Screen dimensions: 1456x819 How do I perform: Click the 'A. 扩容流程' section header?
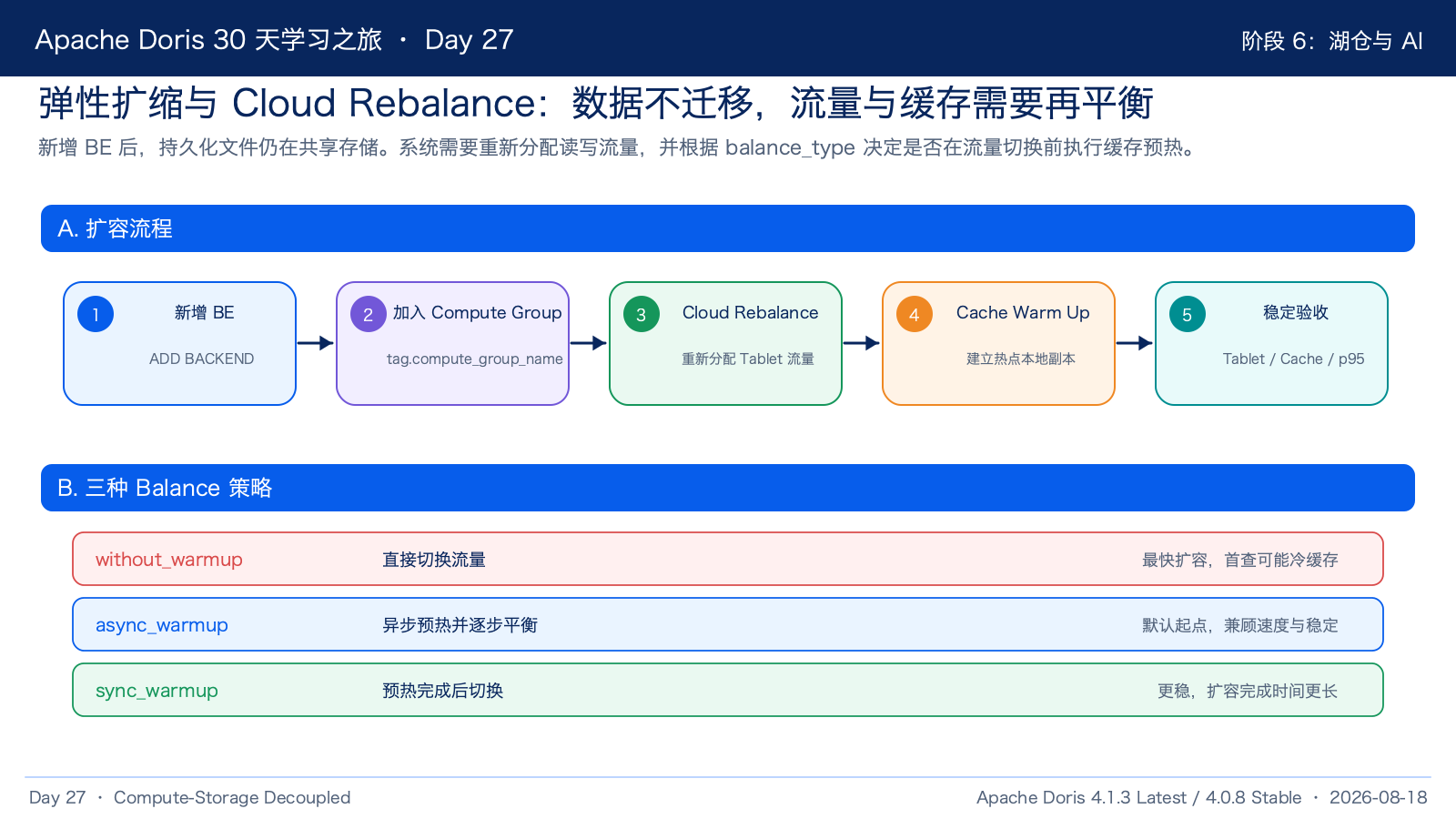tap(728, 228)
